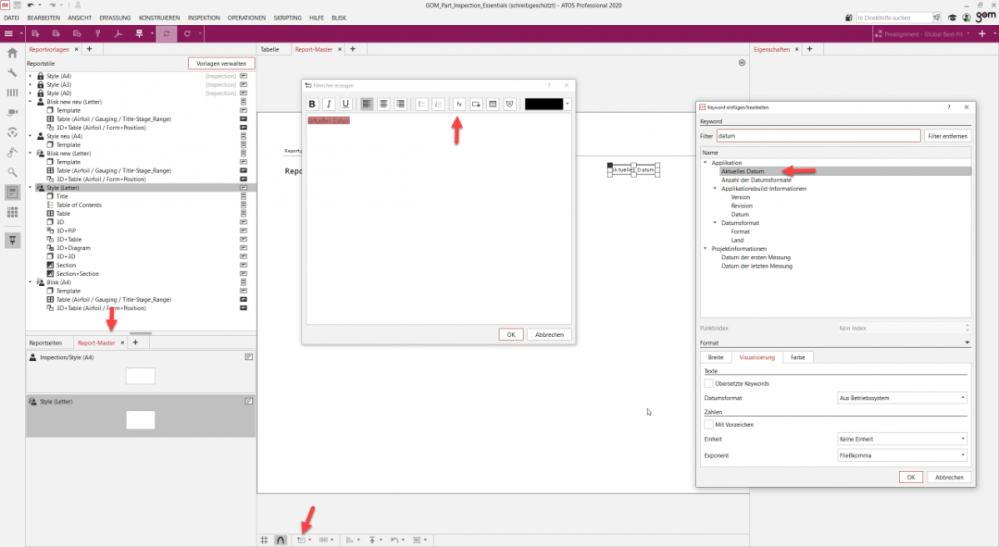Switch to the Breite tab

click(715, 357)
